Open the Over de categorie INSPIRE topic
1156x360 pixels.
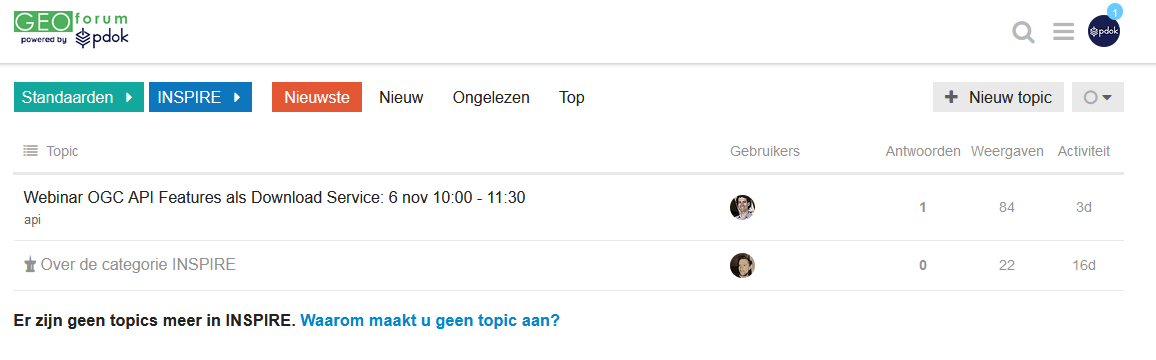pos(138,264)
